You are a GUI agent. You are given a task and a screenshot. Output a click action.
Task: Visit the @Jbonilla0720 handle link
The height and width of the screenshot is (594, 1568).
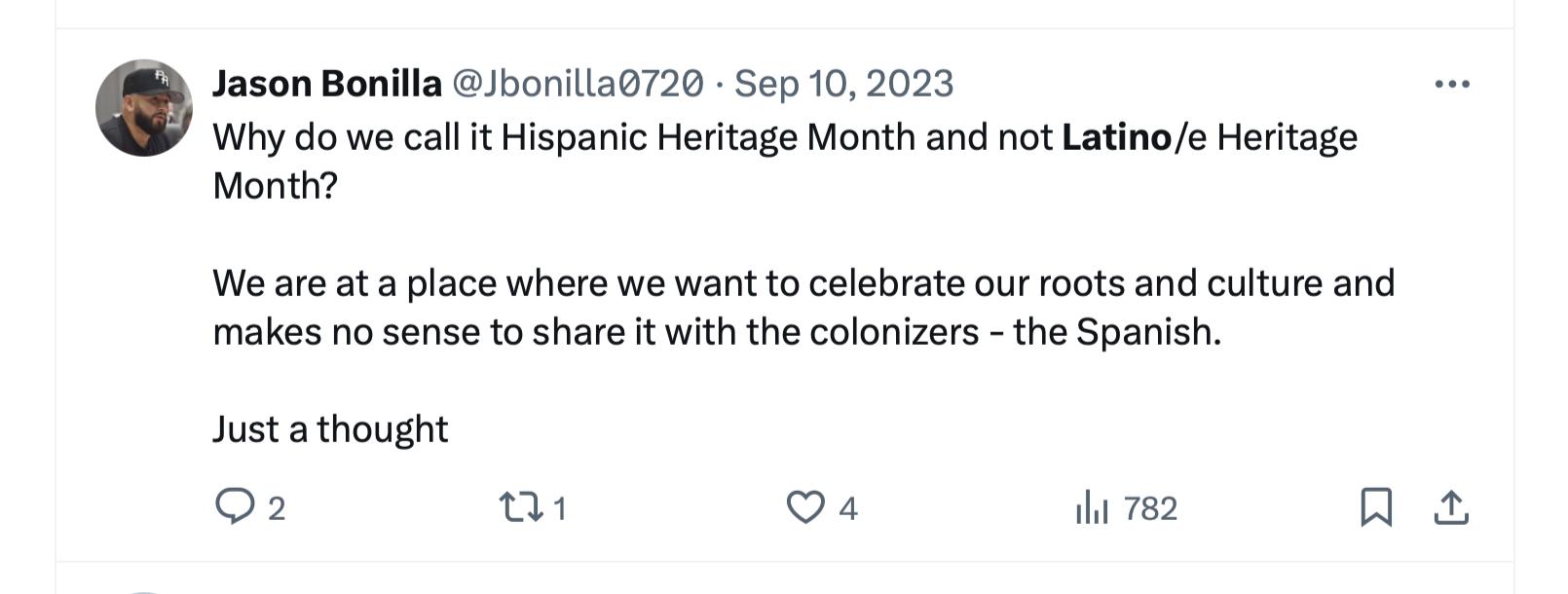point(578,85)
